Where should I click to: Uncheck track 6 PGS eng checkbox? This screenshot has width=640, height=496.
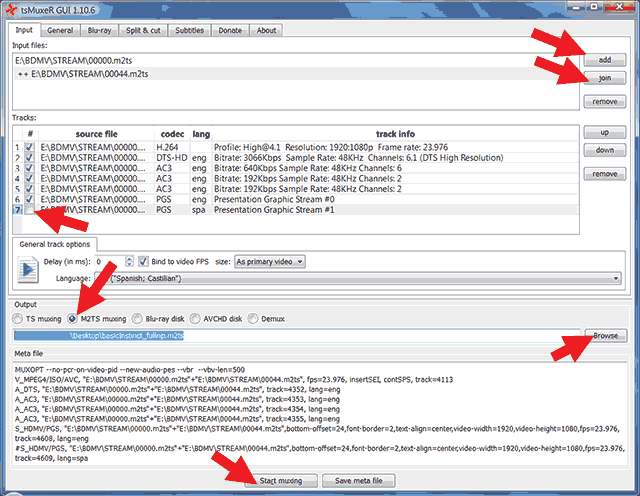point(29,199)
